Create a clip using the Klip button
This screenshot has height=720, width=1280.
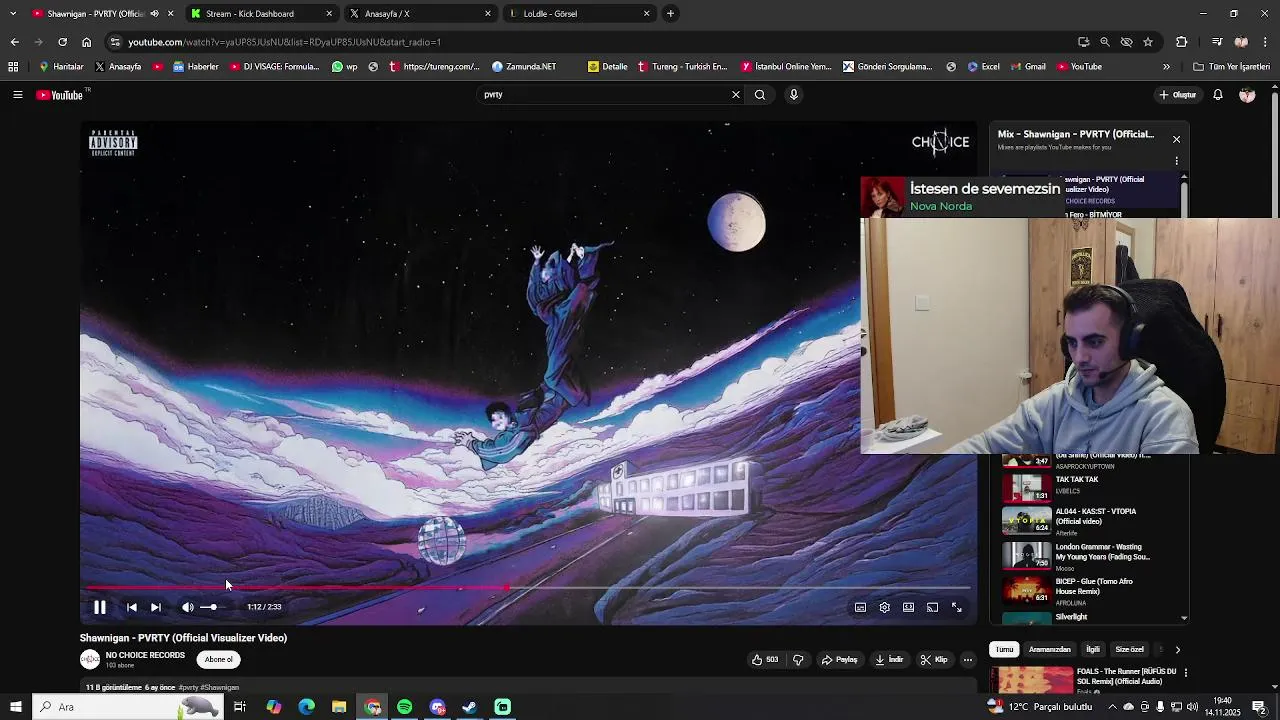tap(934, 660)
